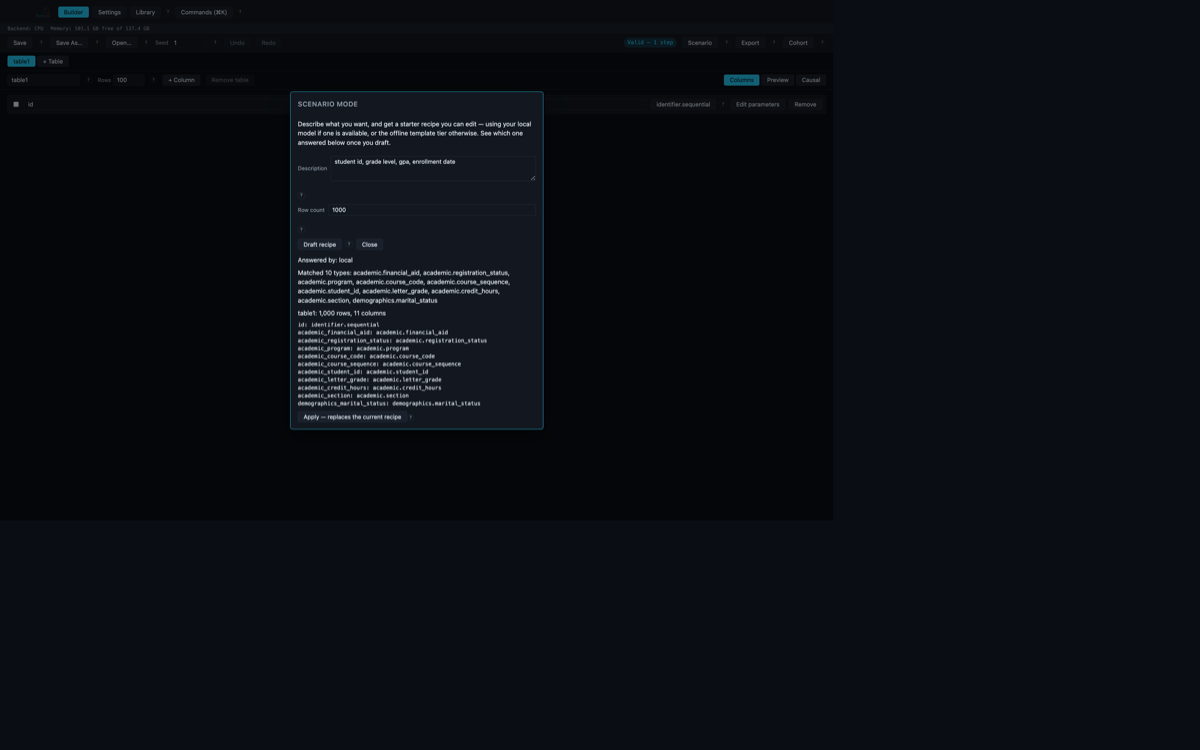Switch to Causal view
1200x750 pixels.
811,80
